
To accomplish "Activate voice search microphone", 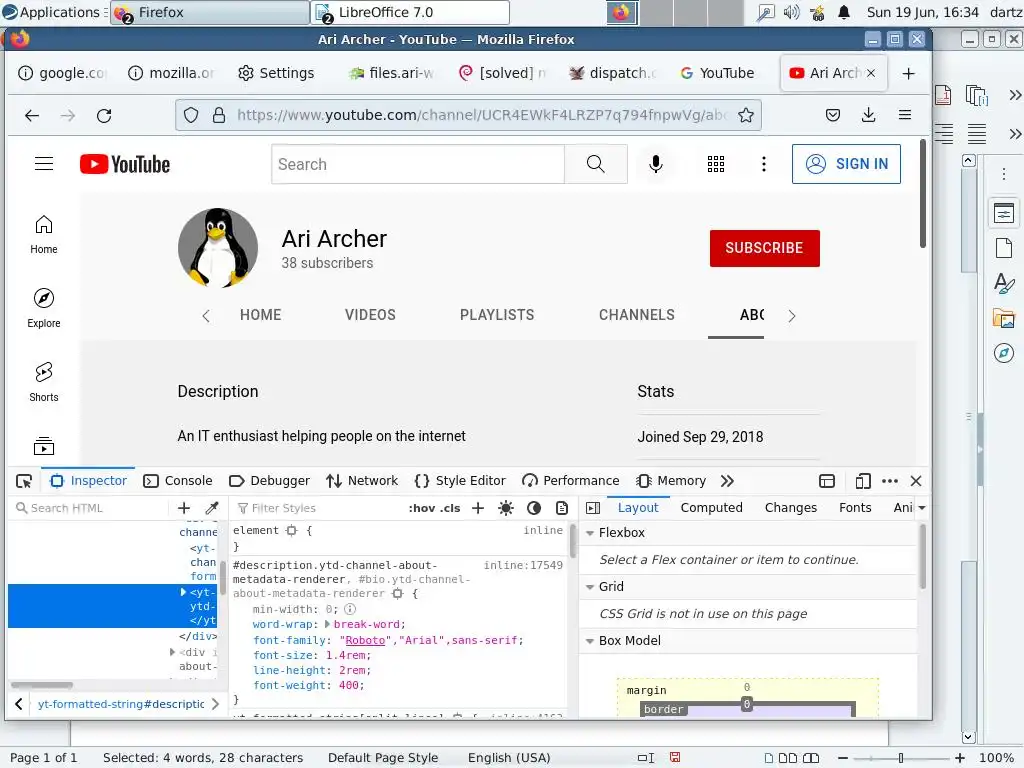I will pos(656,164).
